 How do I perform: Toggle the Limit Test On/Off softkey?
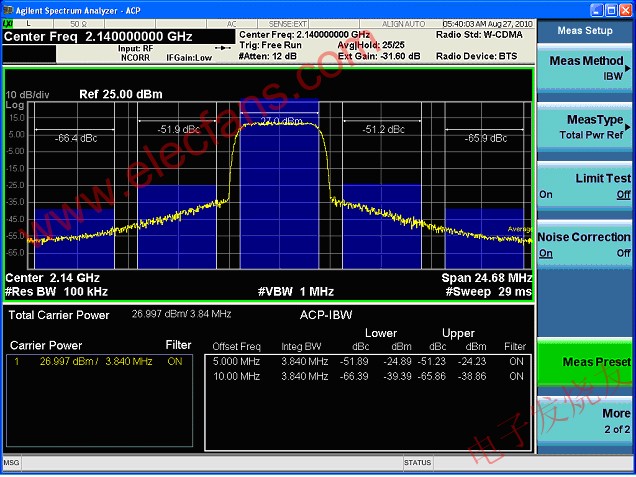tap(585, 186)
